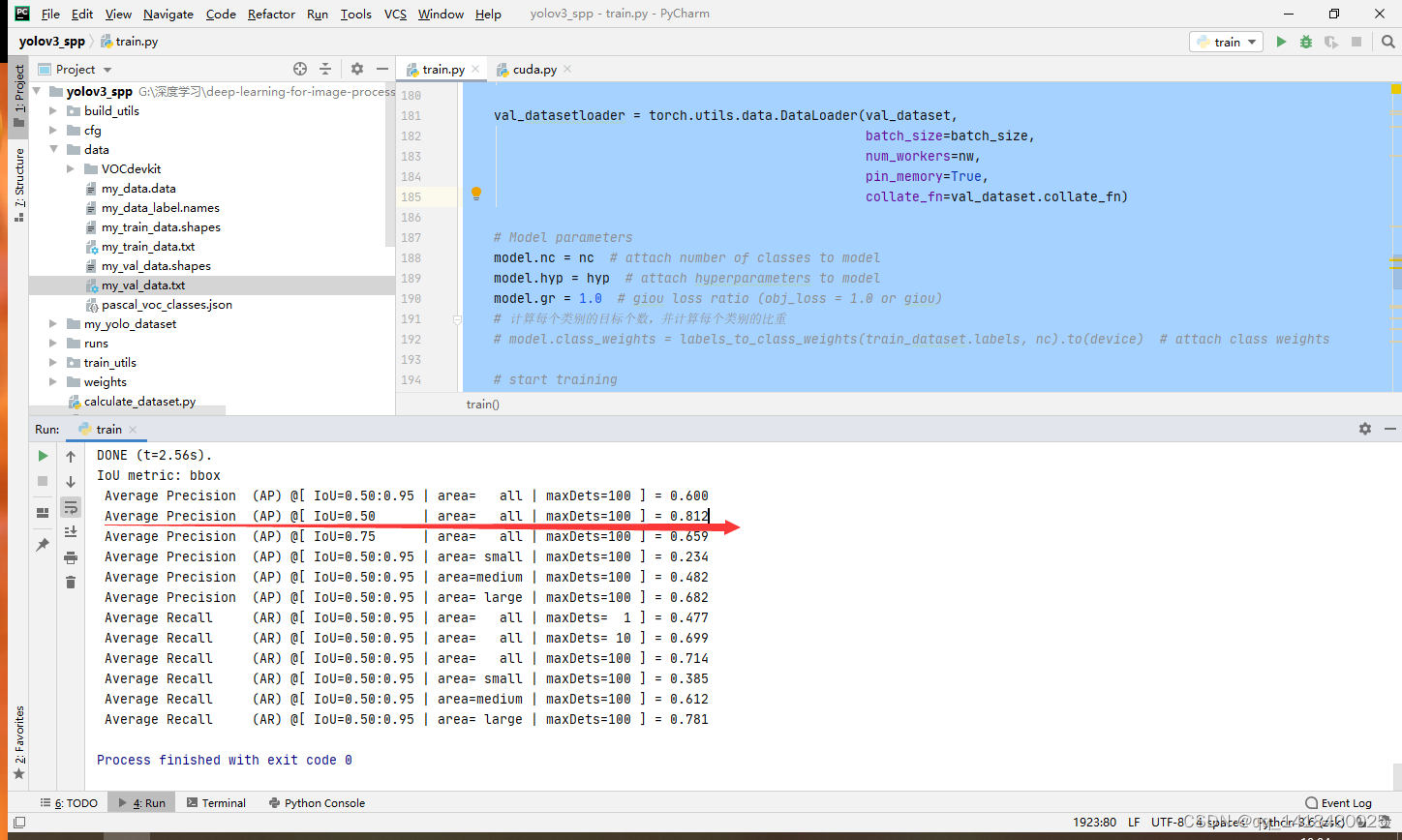Click Collapse All icon in Project panel

click(x=325, y=69)
